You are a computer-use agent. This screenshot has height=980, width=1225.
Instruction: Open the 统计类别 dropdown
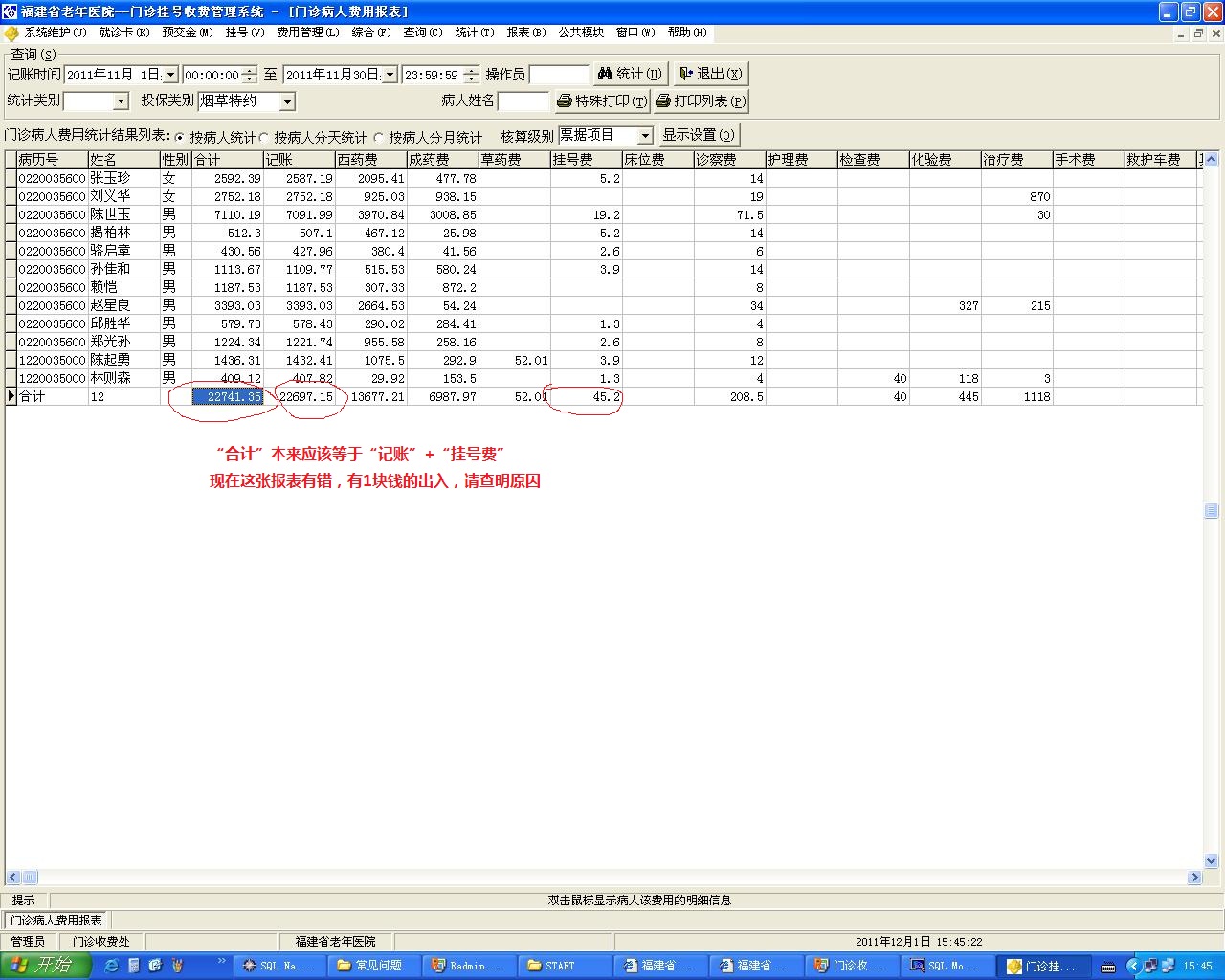tap(121, 101)
